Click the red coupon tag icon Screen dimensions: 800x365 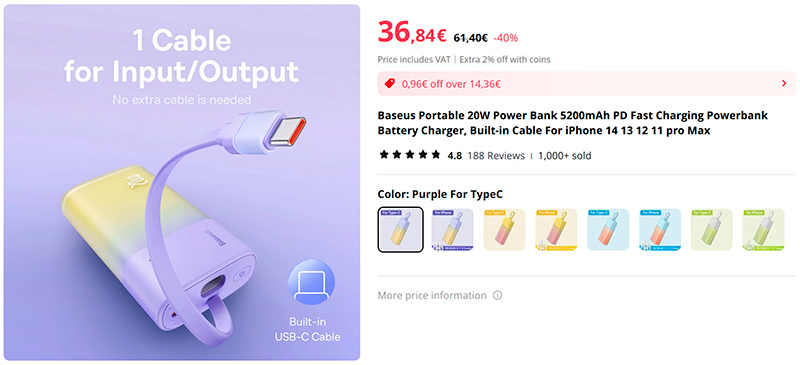tap(390, 84)
